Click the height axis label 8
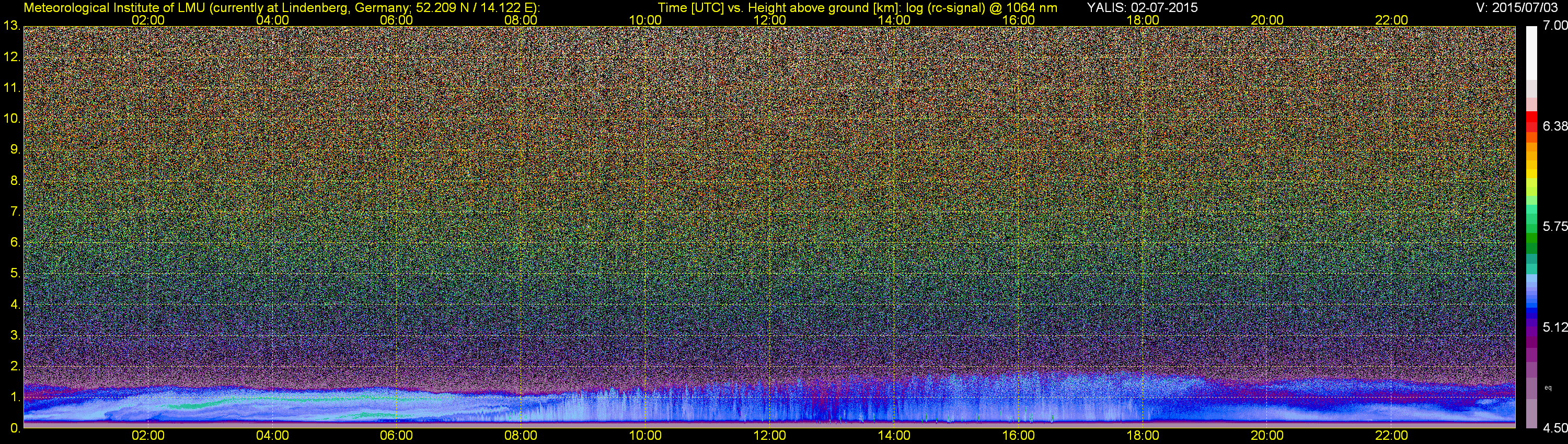Image resolution: width=1568 pixels, height=444 pixels. 15,181
